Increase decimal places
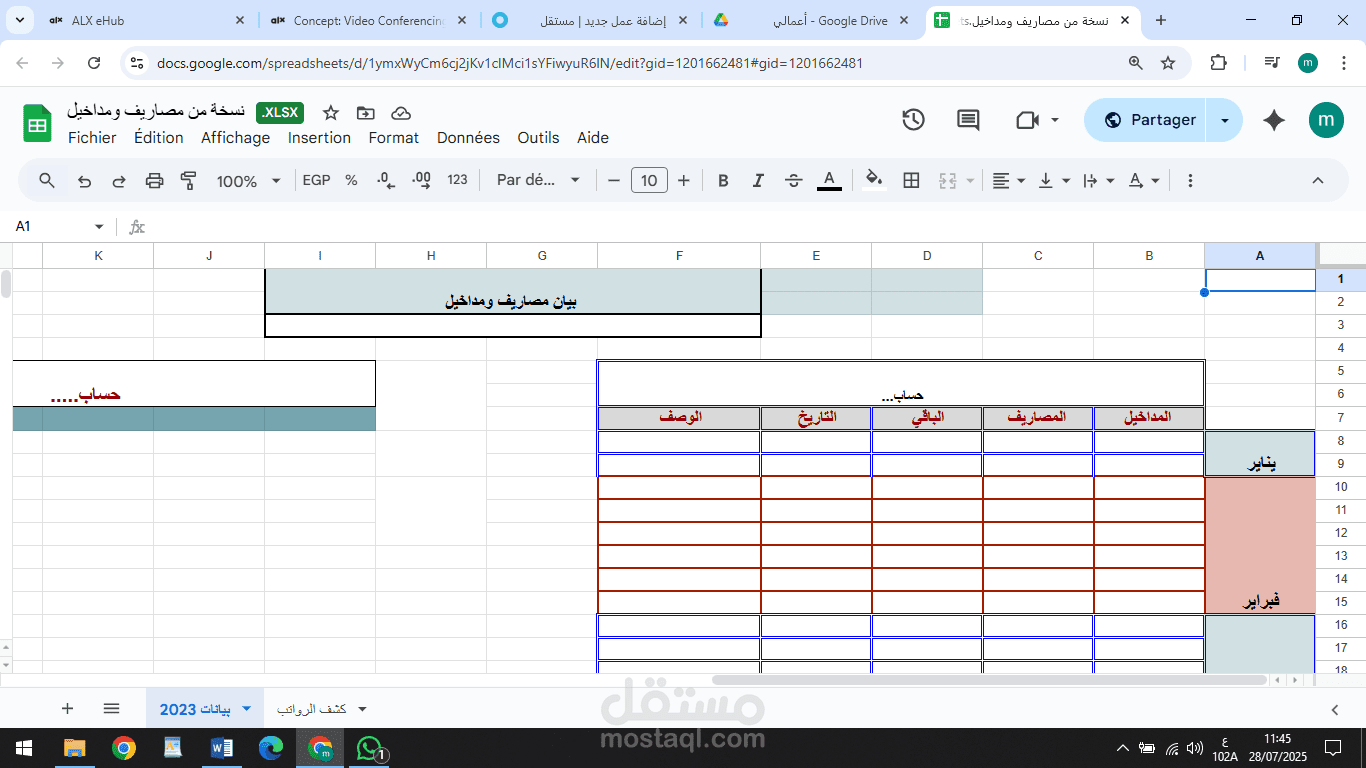This screenshot has height=768, width=1366. (421, 181)
